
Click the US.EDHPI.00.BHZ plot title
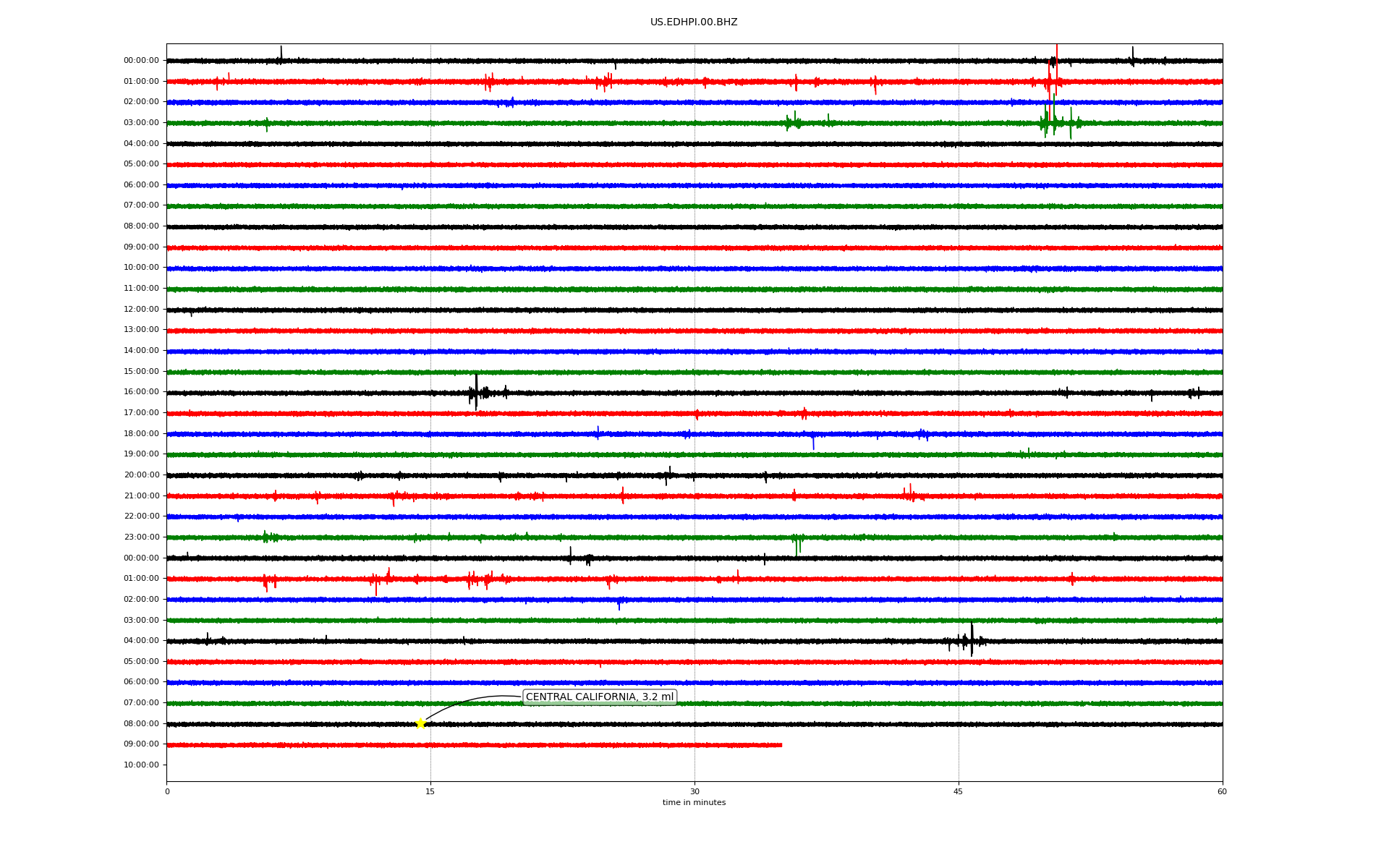(x=694, y=22)
